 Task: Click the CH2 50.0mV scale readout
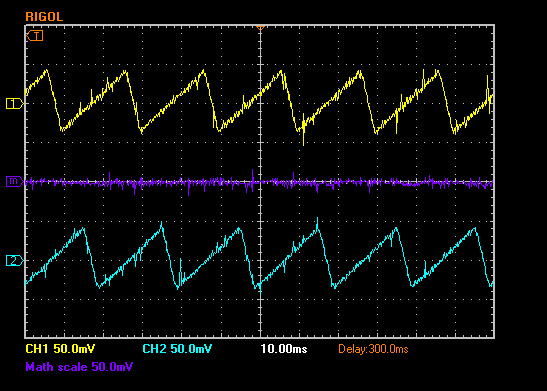click(177, 348)
